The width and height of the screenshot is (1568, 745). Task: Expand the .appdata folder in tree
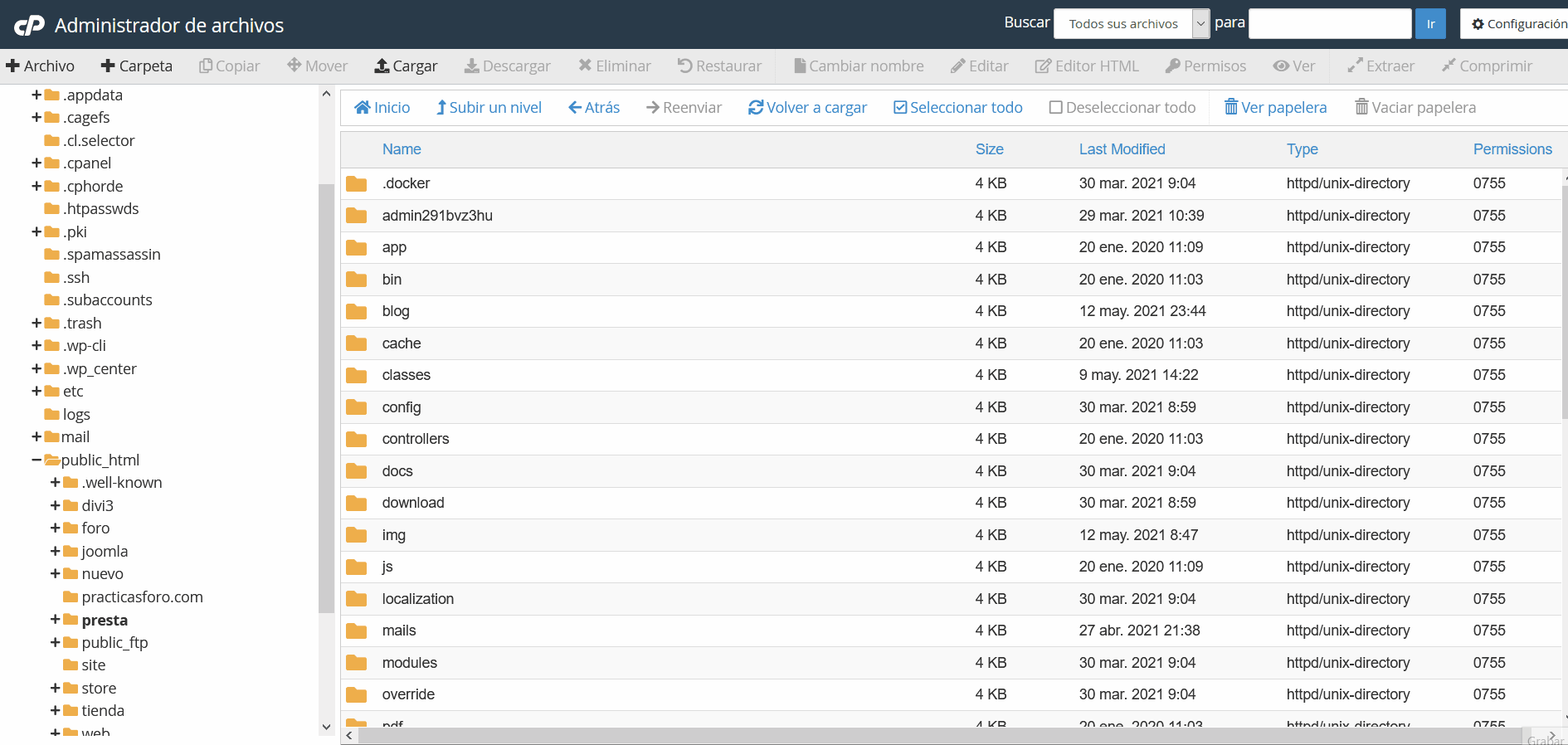[x=37, y=95]
